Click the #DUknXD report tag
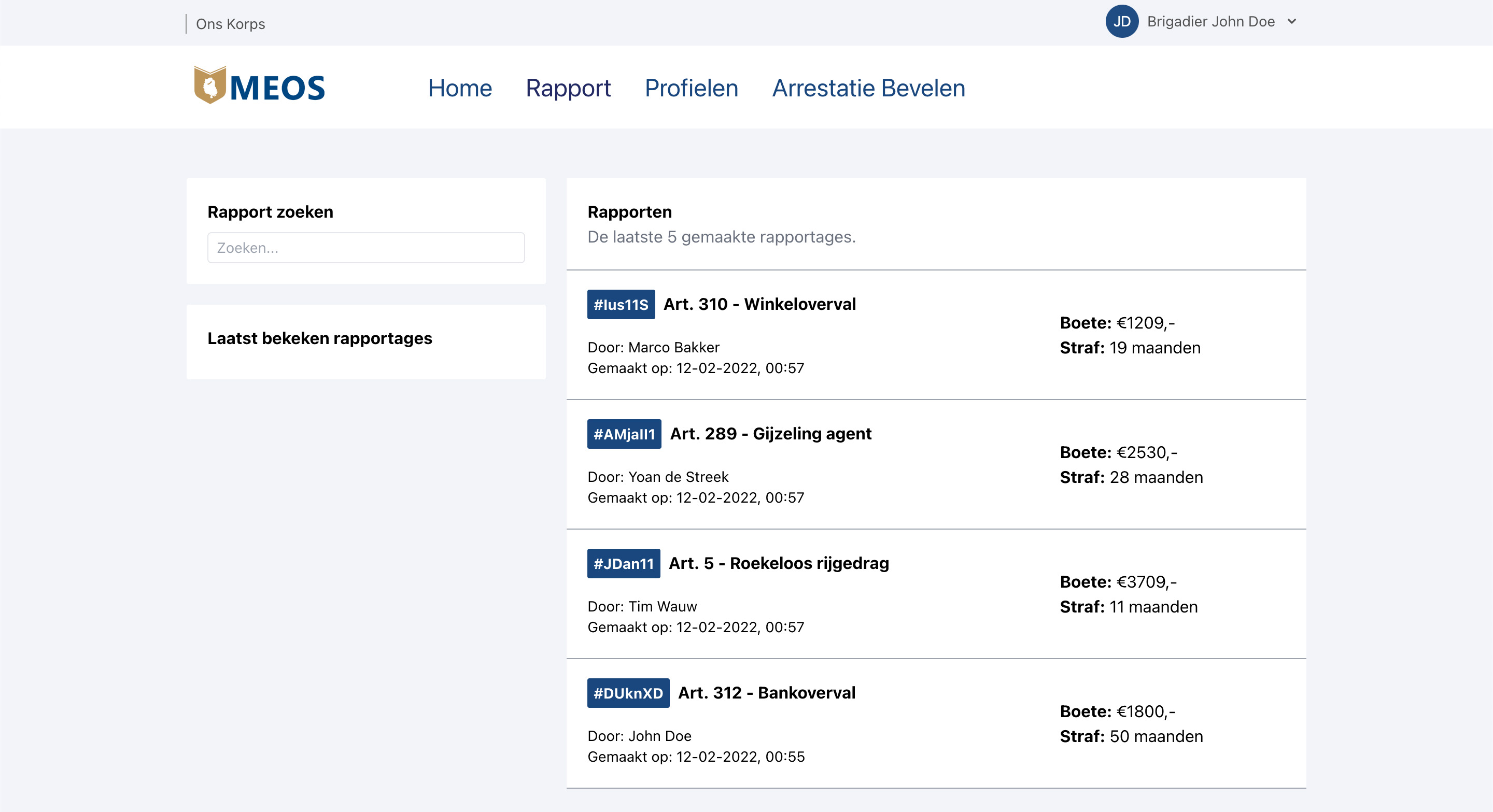 coord(628,693)
